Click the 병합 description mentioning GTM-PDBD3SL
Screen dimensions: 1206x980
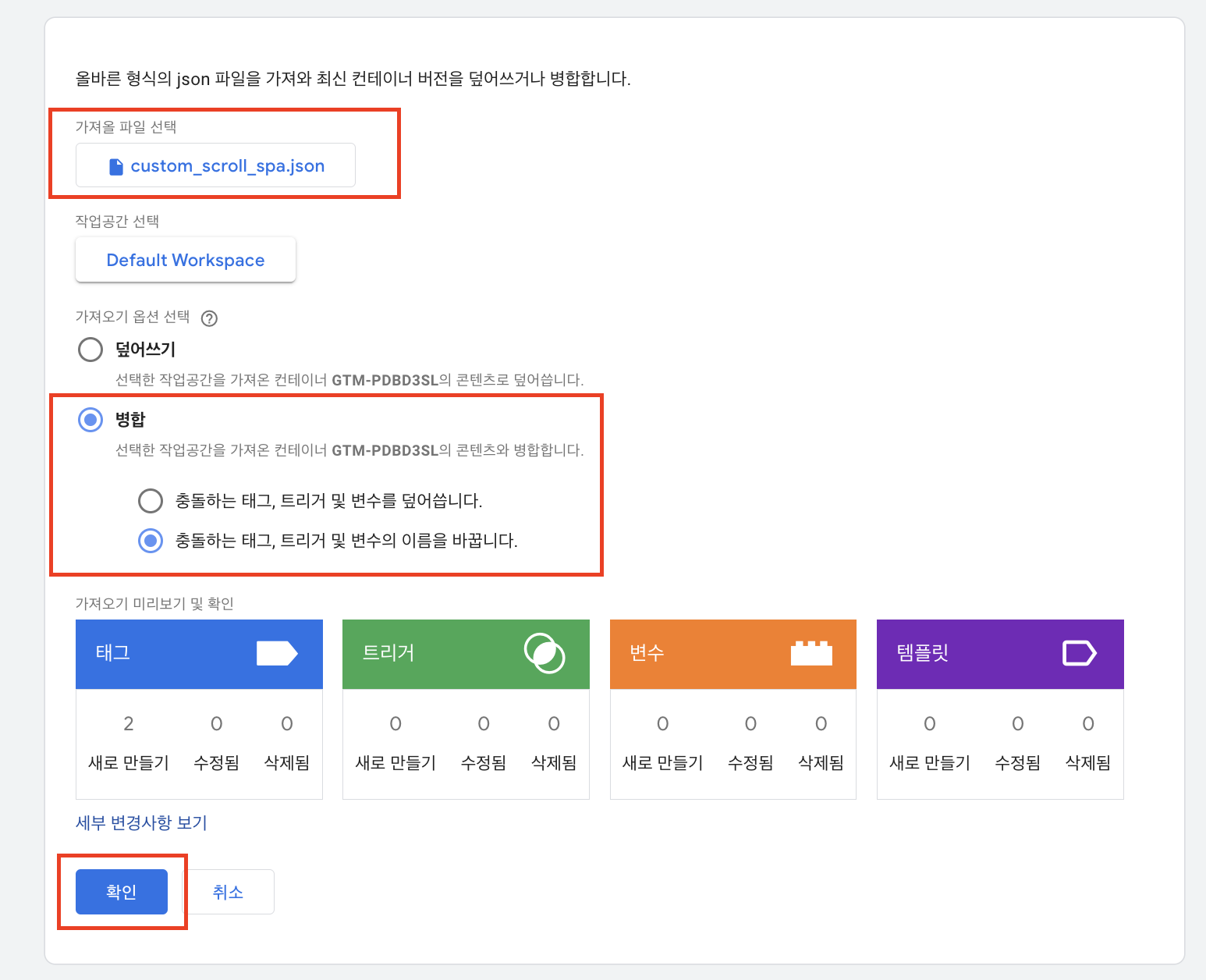(349, 450)
